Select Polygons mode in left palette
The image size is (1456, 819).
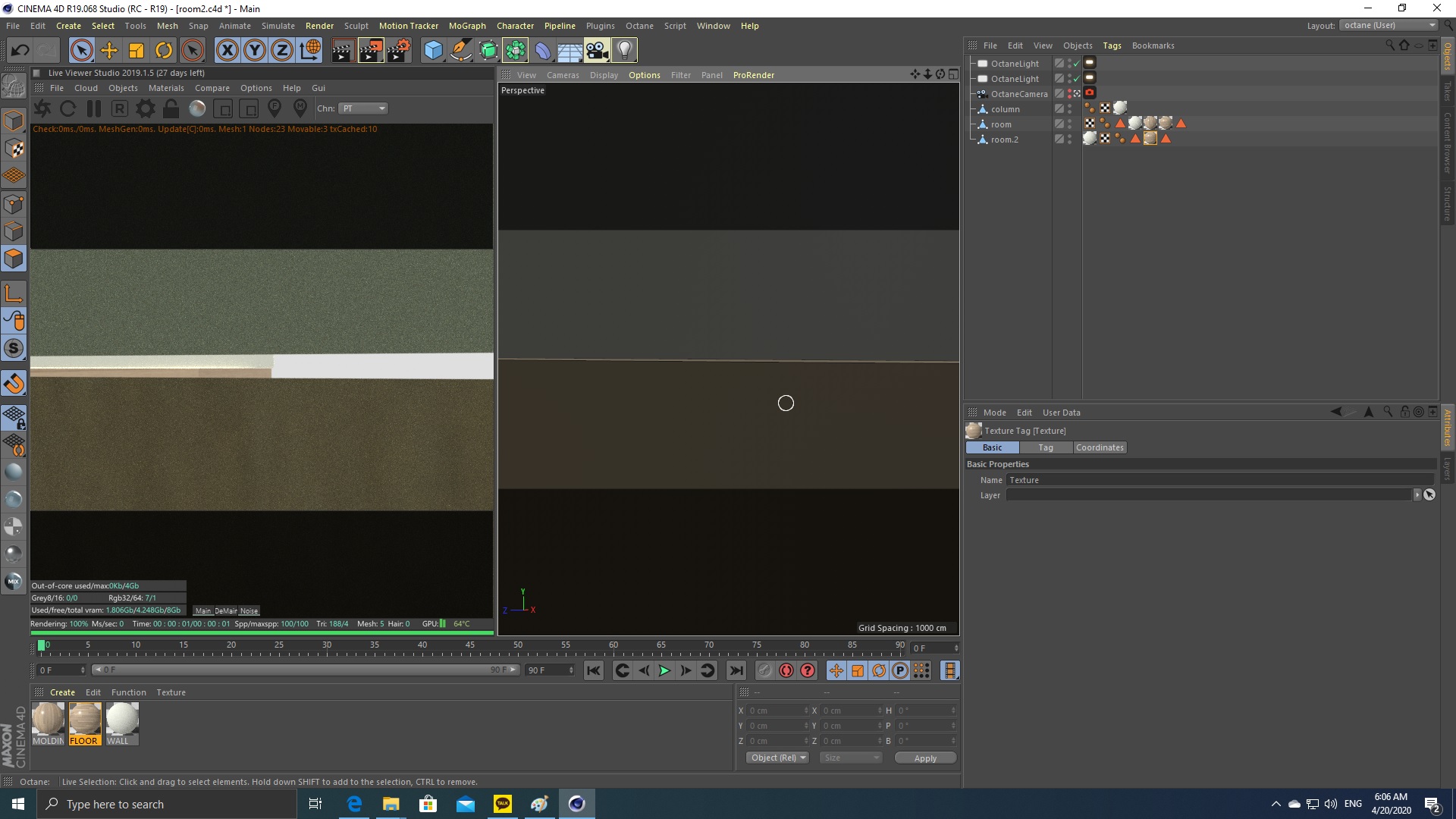(14, 259)
